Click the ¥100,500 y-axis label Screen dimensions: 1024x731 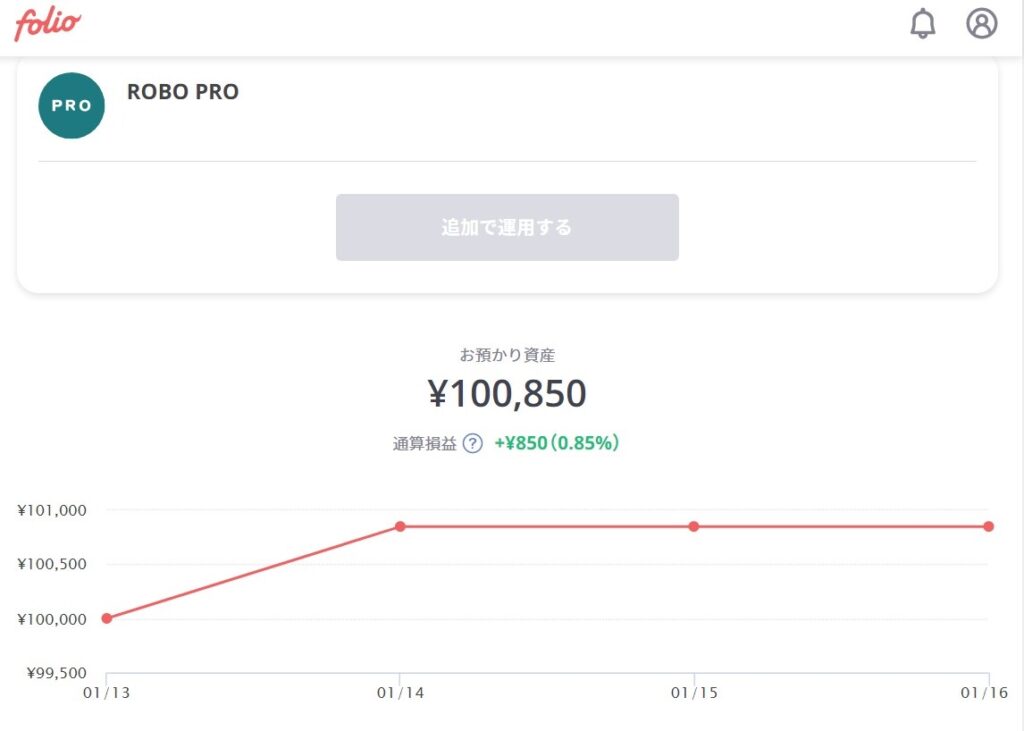tap(52, 564)
